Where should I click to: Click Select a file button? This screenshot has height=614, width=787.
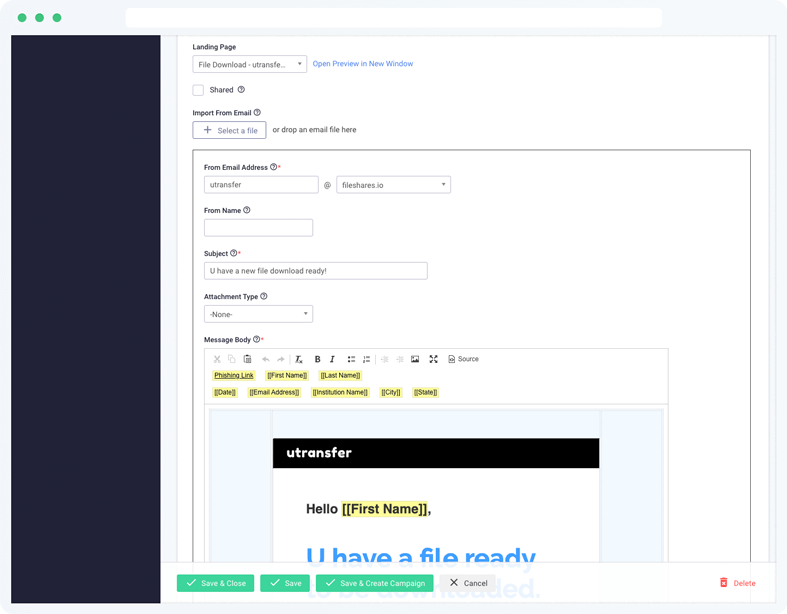[x=229, y=130]
